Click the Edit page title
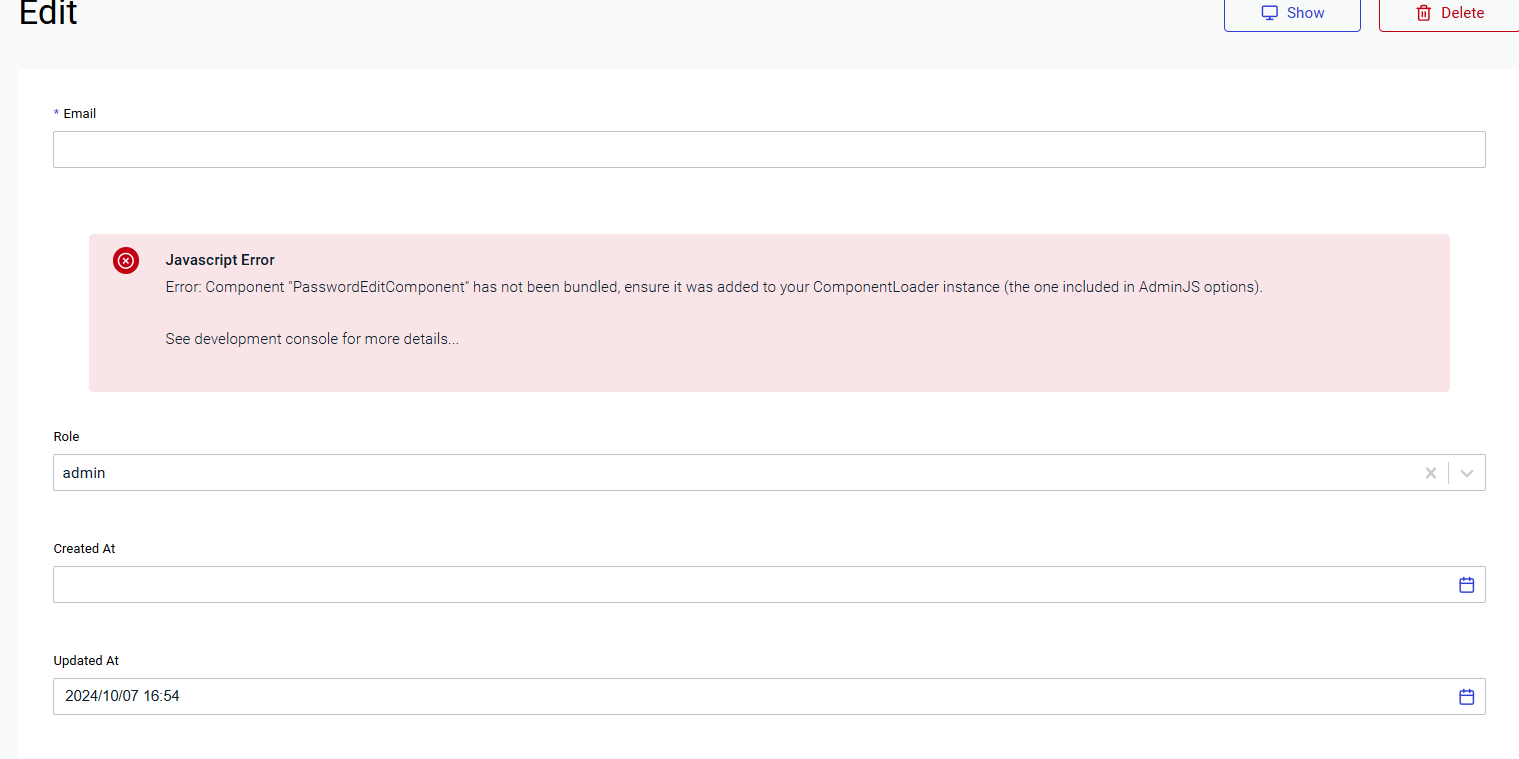The width and height of the screenshot is (1519, 759). point(48,13)
